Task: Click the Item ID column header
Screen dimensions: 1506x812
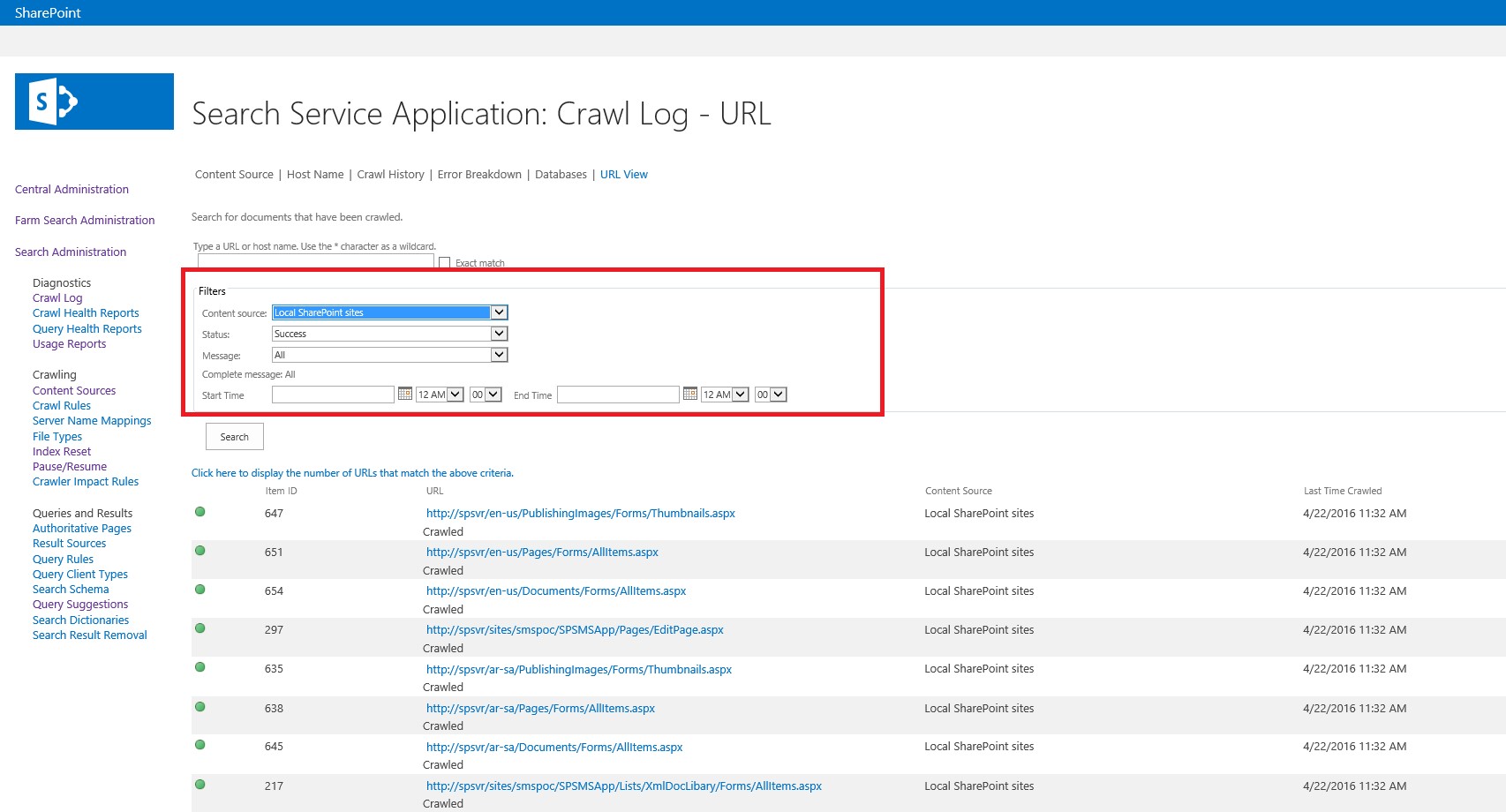Action: tap(281, 492)
